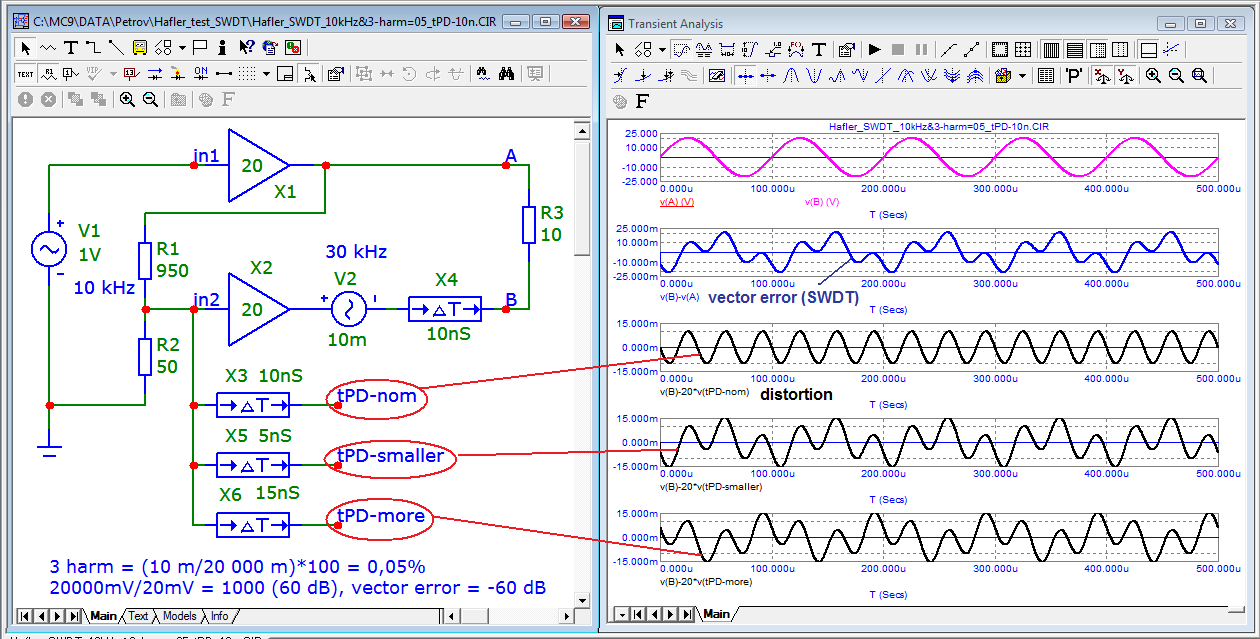The width and height of the screenshot is (1260, 639).
Task: Select the Main tab in Transient Analysis
Action: click(716, 613)
